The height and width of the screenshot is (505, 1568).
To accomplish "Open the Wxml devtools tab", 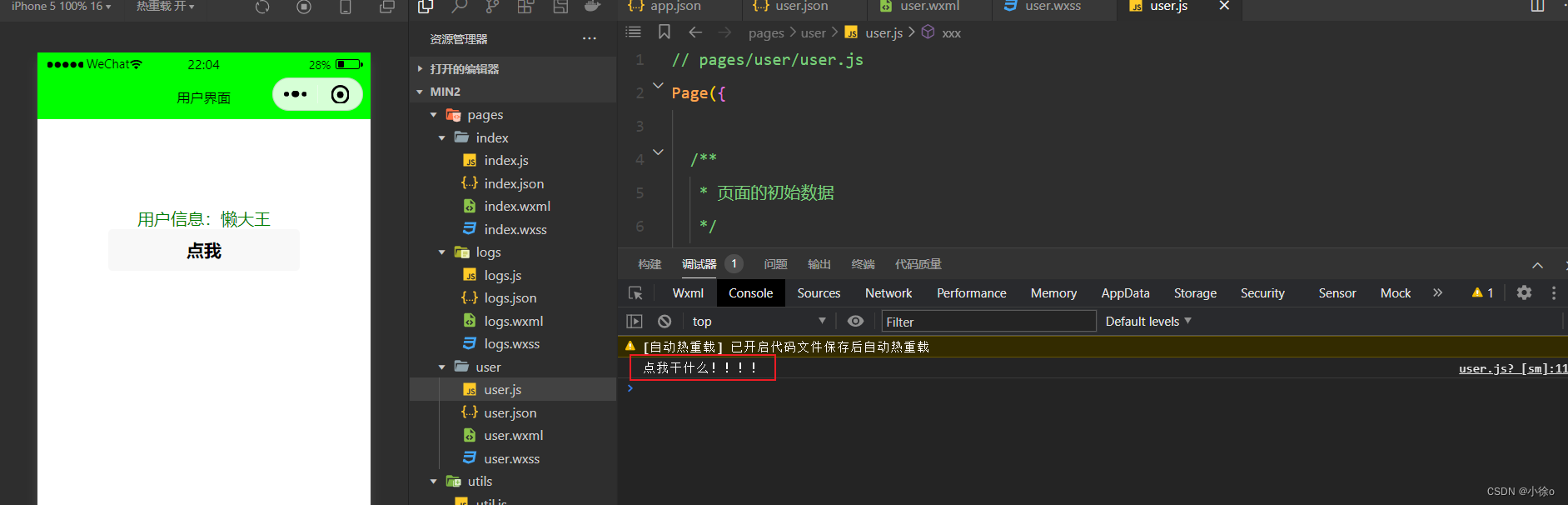I will coord(688,293).
